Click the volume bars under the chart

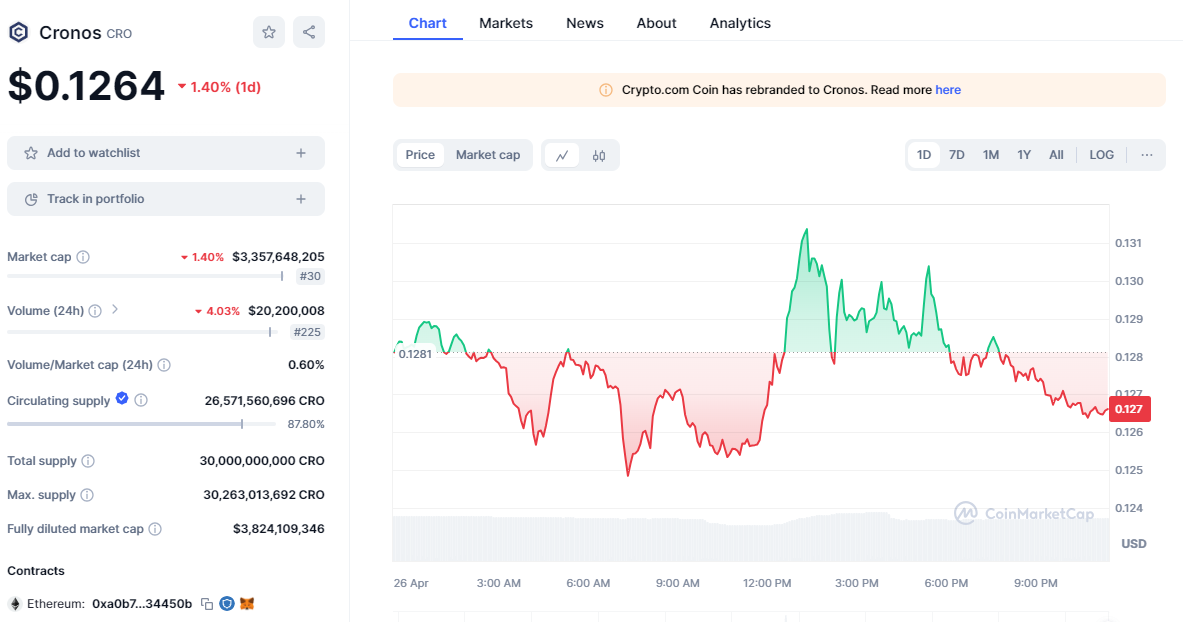[x=751, y=539]
